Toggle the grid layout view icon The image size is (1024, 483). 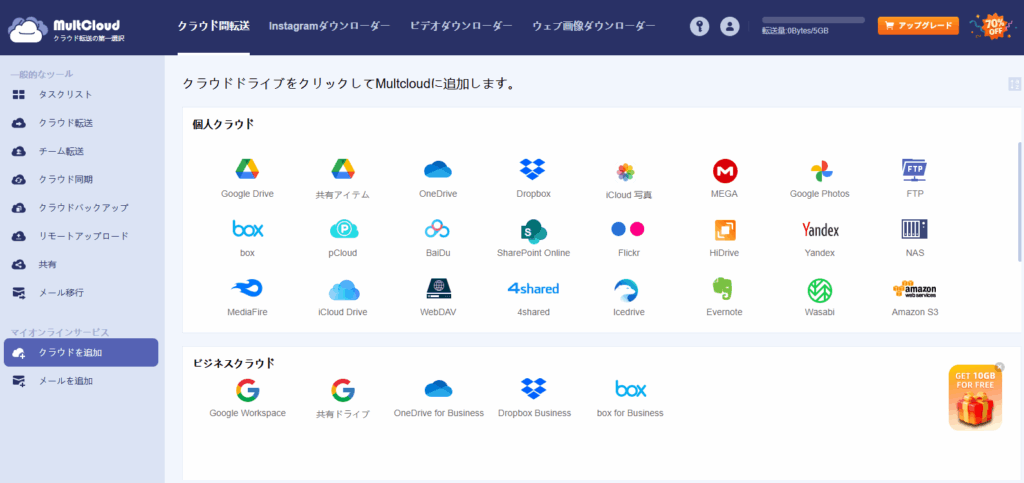point(1015,85)
